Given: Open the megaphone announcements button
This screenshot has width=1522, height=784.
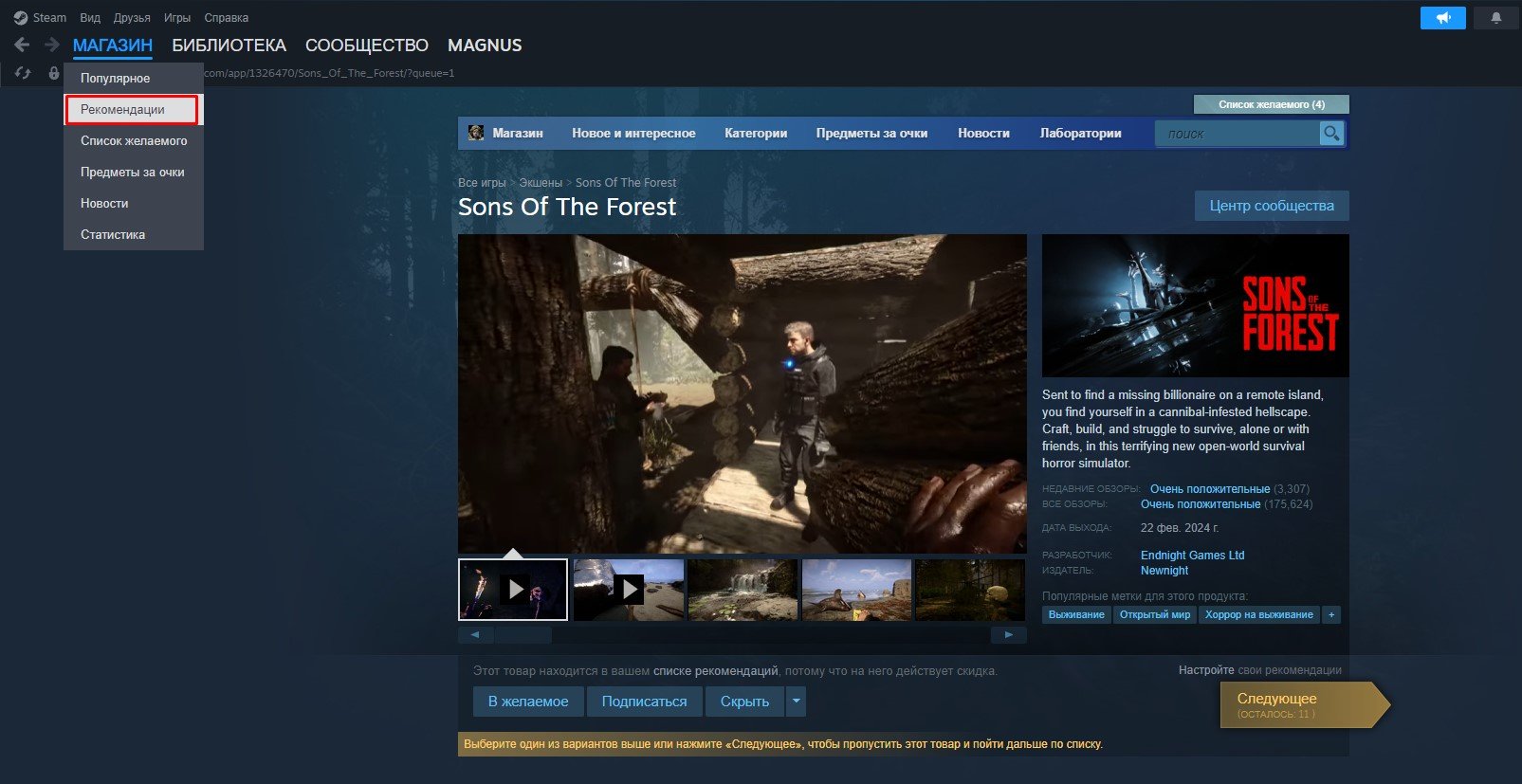Looking at the screenshot, I should tap(1443, 17).
